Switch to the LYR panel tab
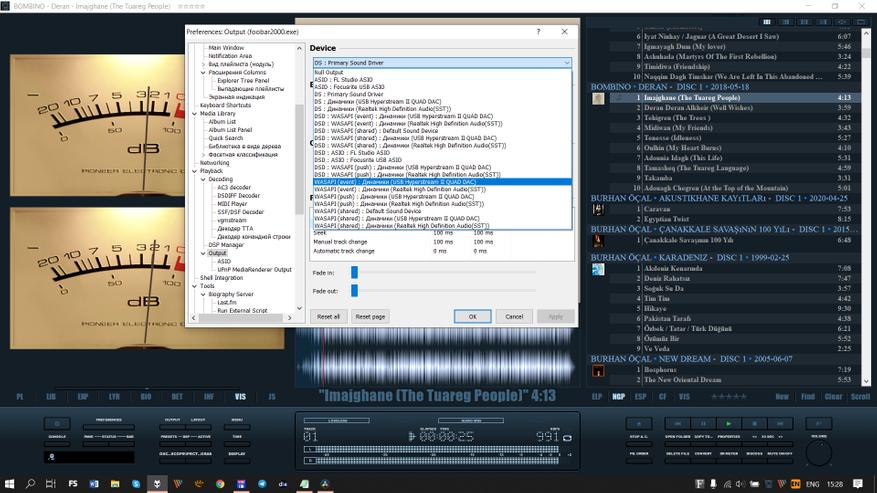 pos(114,396)
